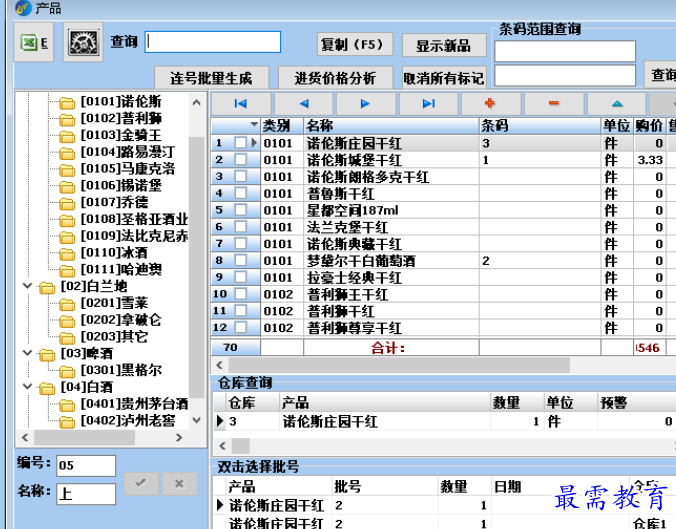
Task: Confirm category edit with checkmark button
Action: point(141,483)
